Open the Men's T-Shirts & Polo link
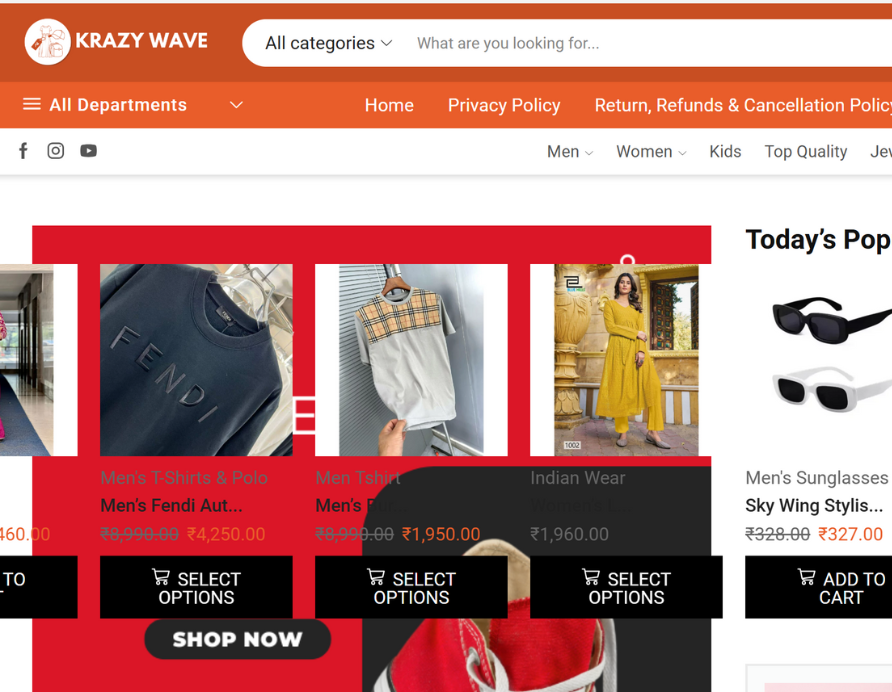The image size is (892, 692). click(184, 477)
